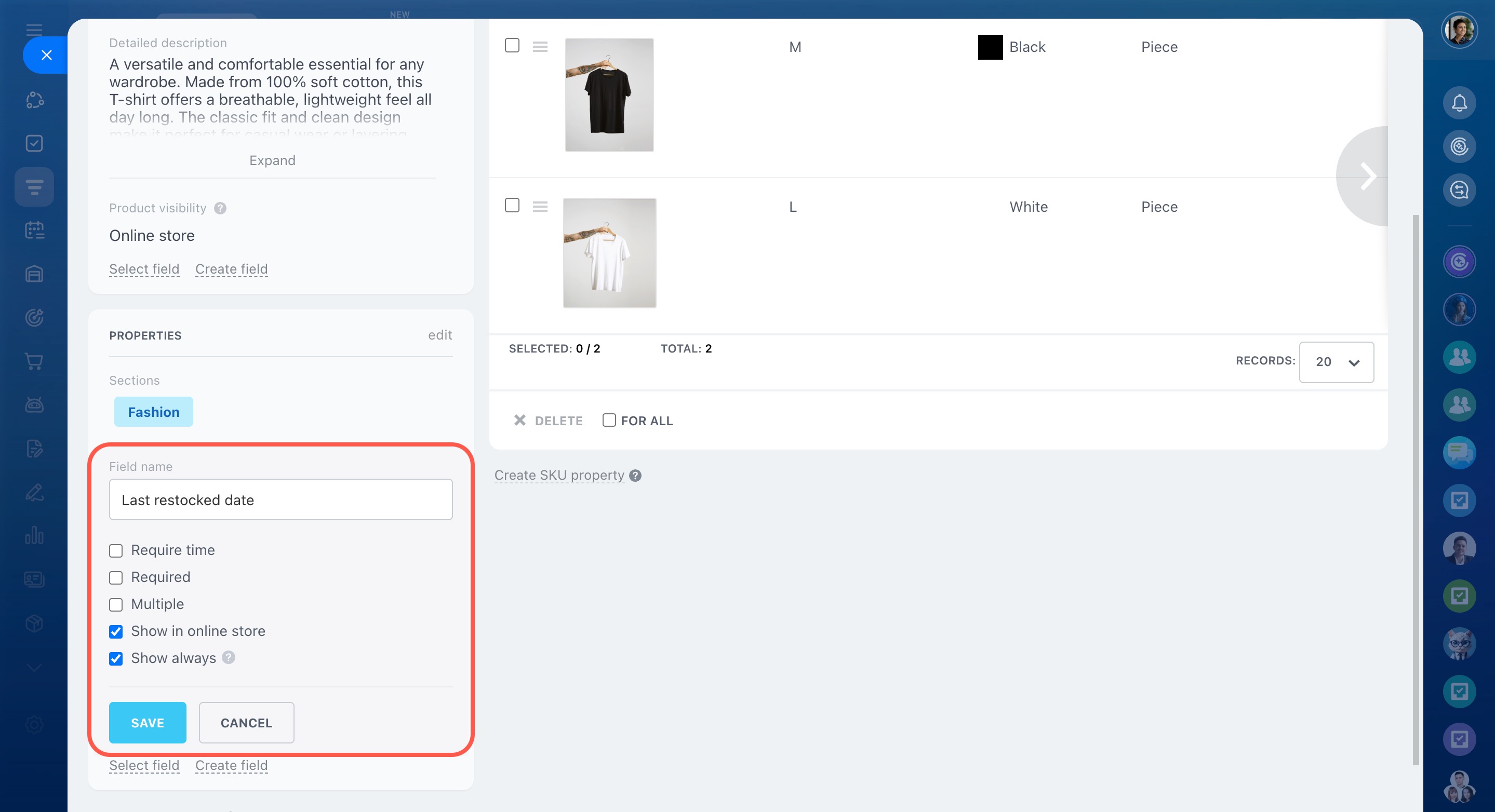
Task: Open tasks checkmark icon in left sidebar
Action: tap(34, 143)
